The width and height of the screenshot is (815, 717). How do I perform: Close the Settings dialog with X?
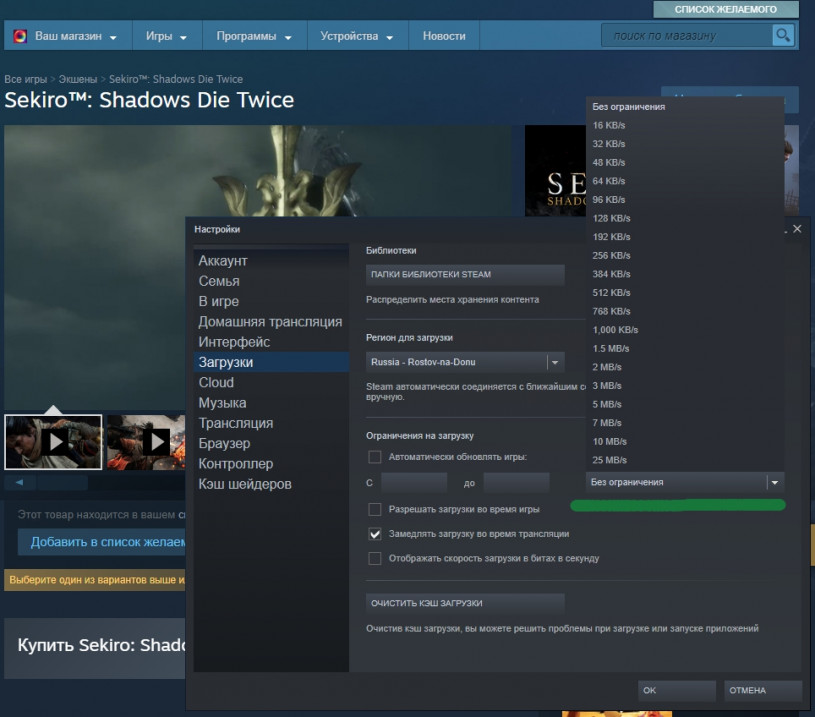click(x=797, y=229)
